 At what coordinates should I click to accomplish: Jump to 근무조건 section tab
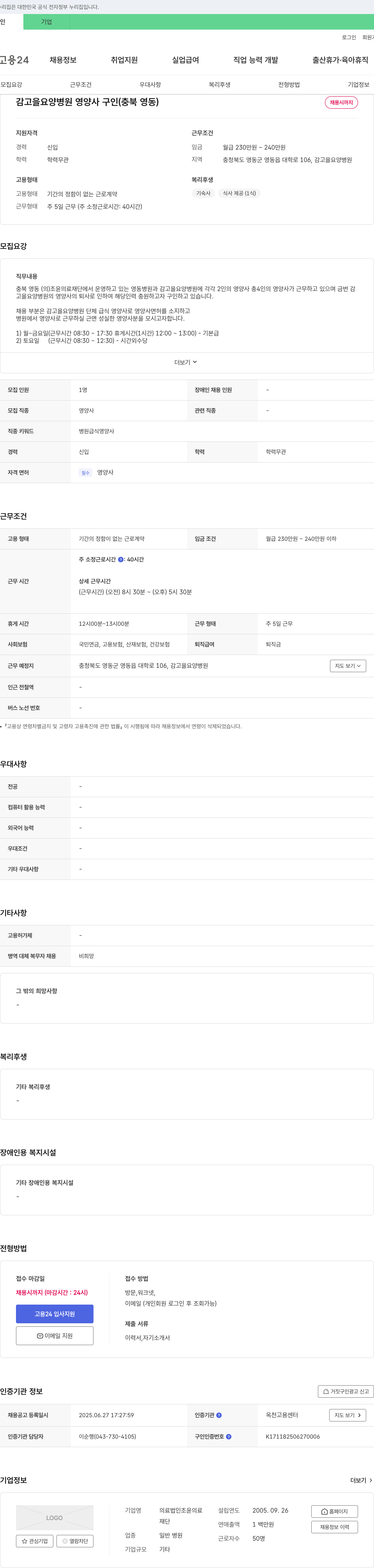81,85
